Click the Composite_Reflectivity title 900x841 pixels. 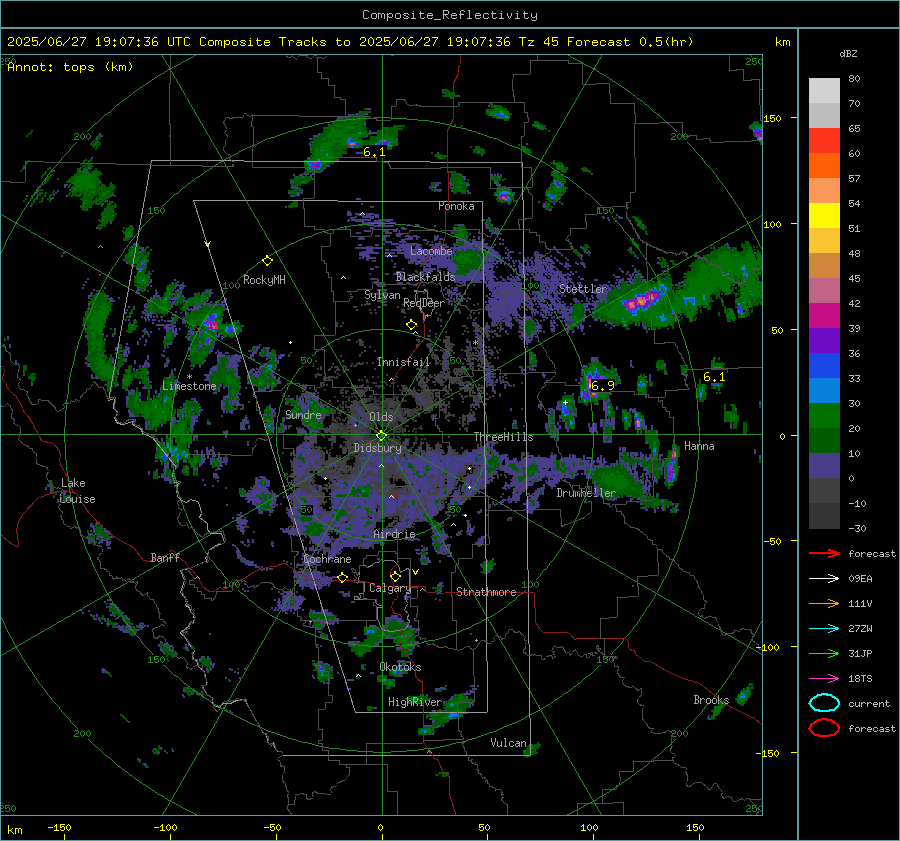click(x=450, y=15)
